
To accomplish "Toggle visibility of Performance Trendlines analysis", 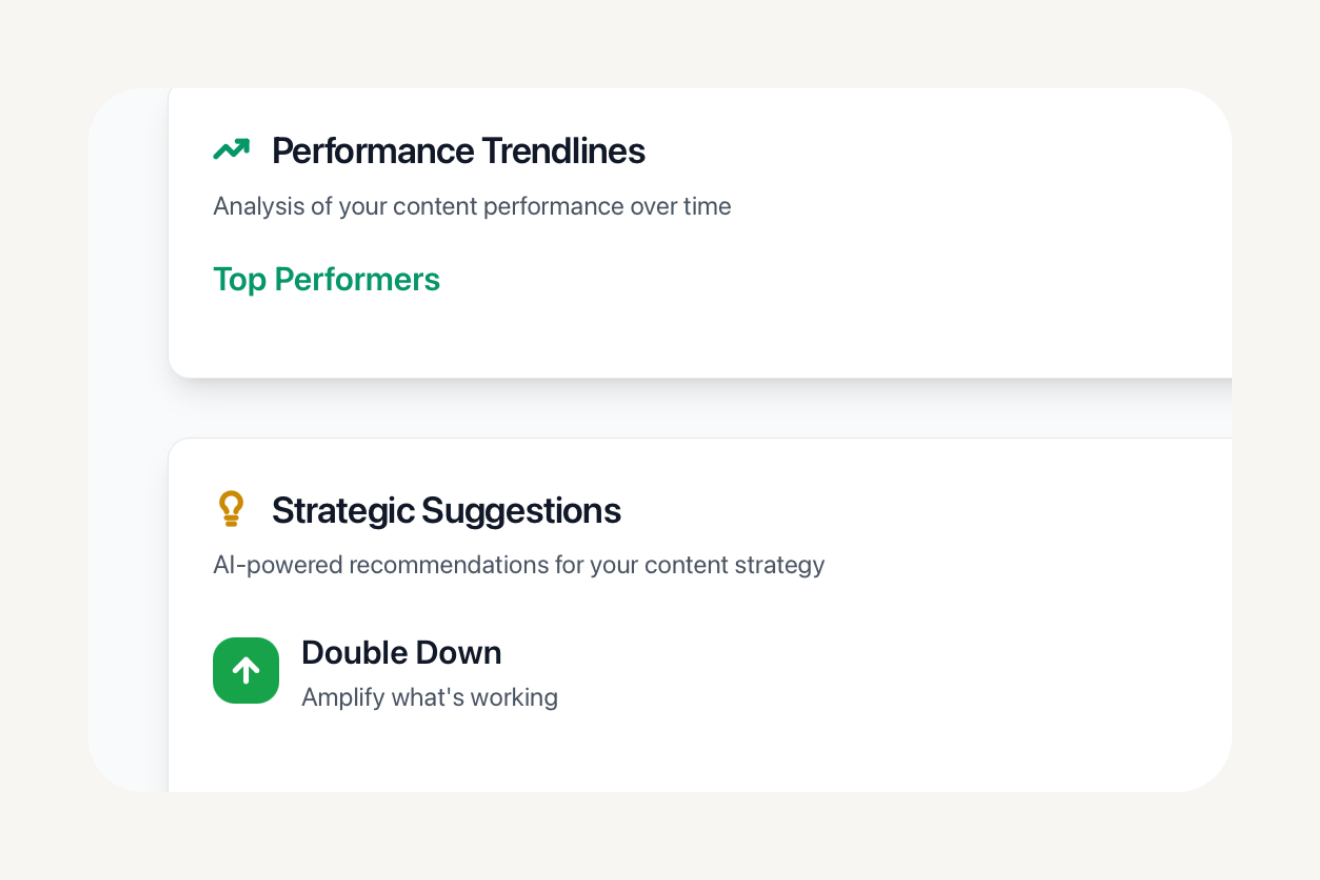I will pyautogui.click(x=458, y=151).
